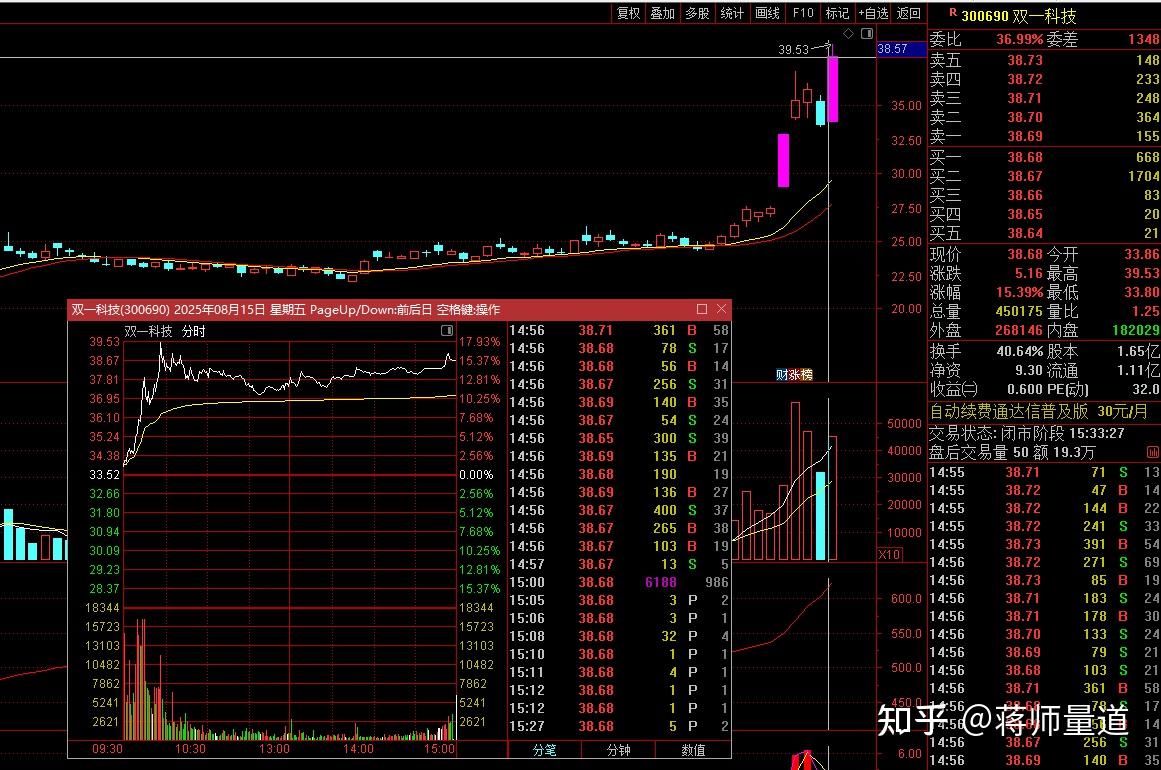Select the 15:08 tick row with volume 32
The image size is (1161, 770).
click(x=619, y=637)
